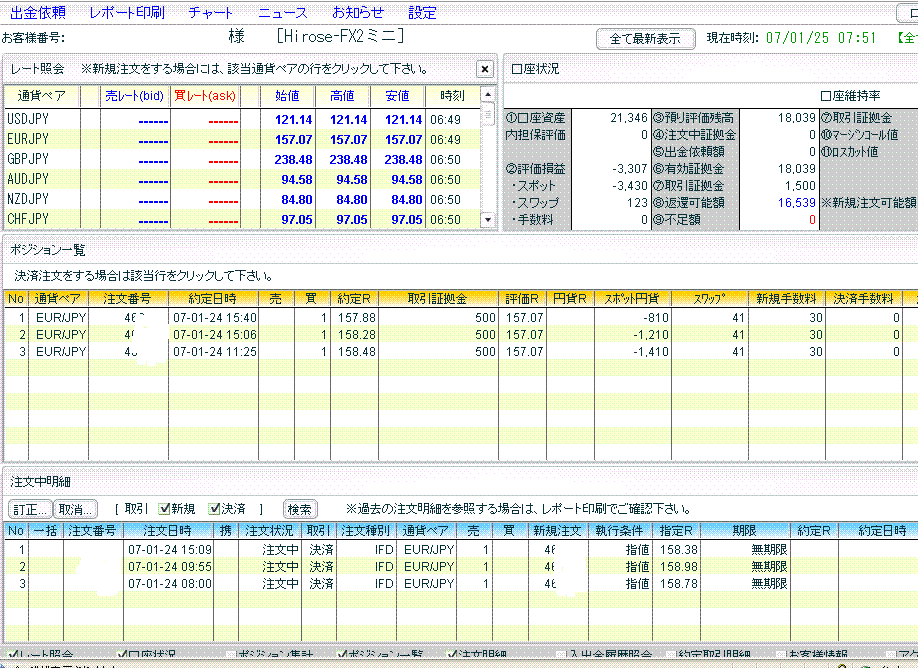
Task: Toggle the レート照会 panel checkbox at bottom
Action: pyautogui.click(x=12, y=654)
